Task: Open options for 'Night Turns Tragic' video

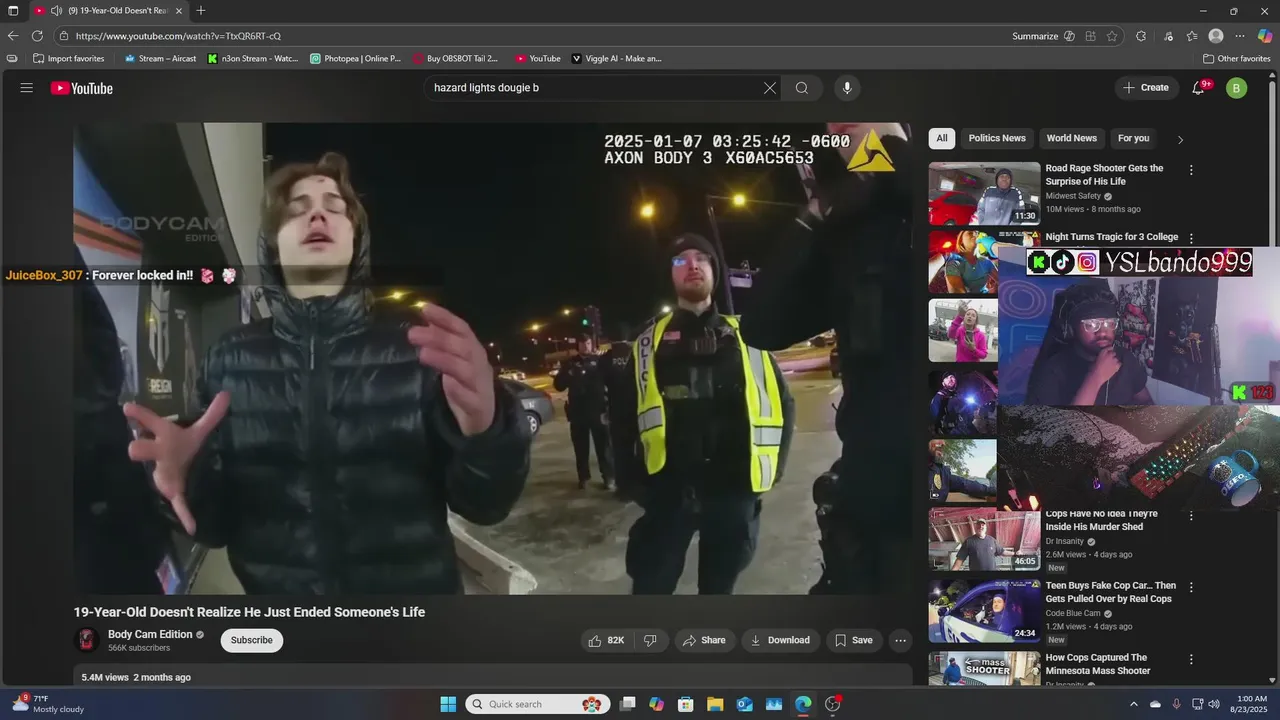Action: 1191,238
